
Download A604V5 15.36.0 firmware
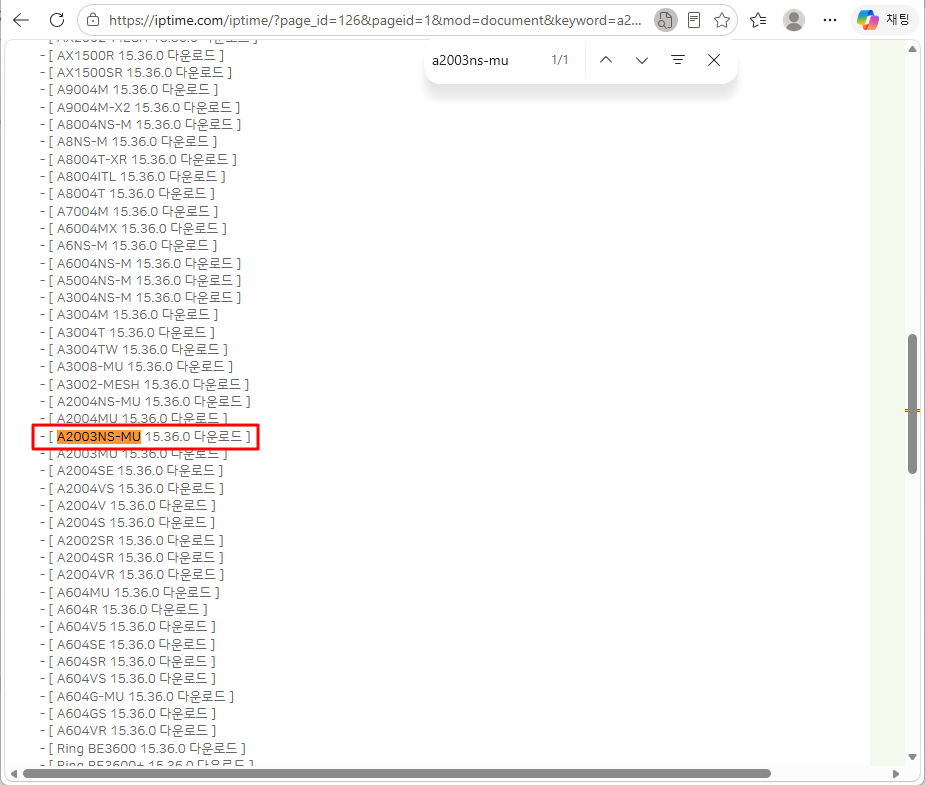tap(132, 627)
